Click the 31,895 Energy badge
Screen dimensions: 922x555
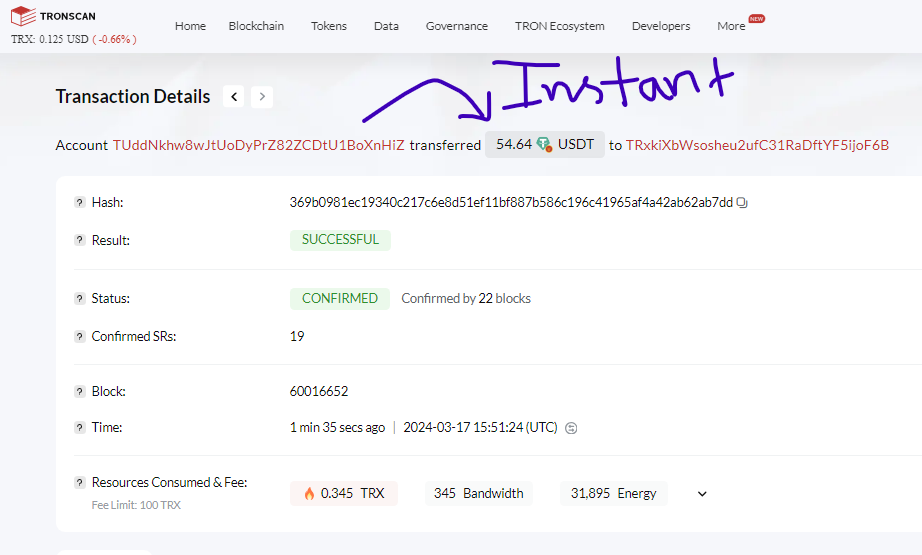(x=613, y=493)
